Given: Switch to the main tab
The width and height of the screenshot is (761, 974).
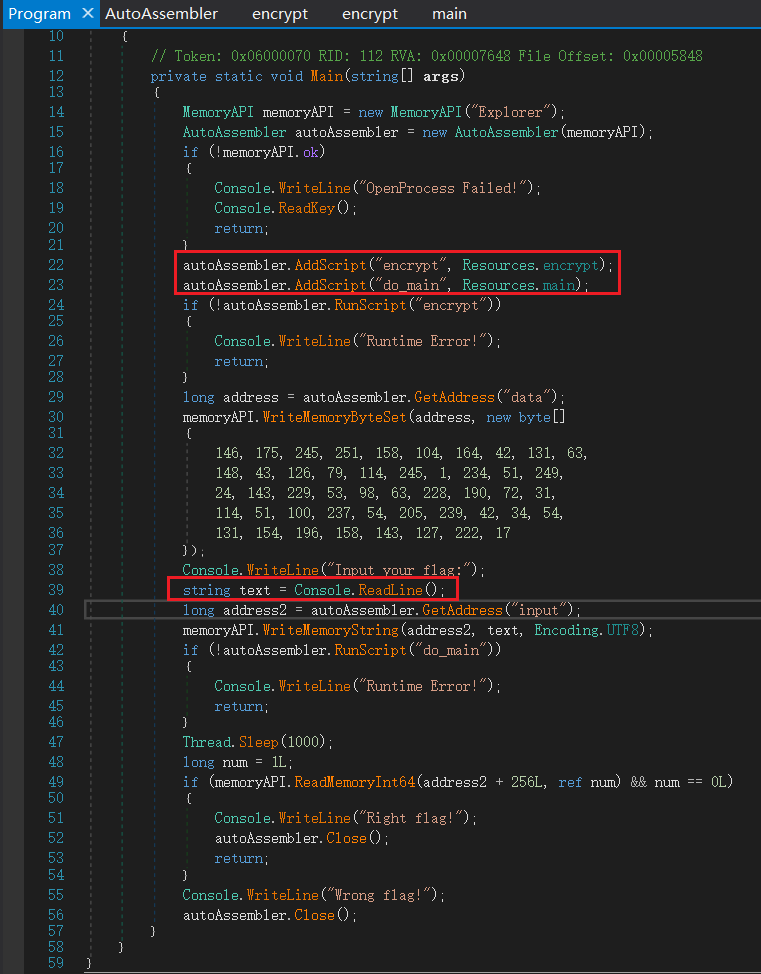Looking at the screenshot, I should (449, 14).
